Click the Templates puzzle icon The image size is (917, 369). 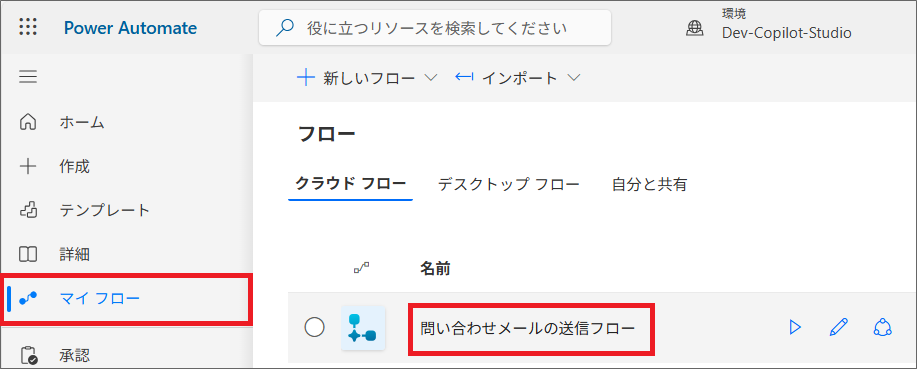[x=28, y=211]
